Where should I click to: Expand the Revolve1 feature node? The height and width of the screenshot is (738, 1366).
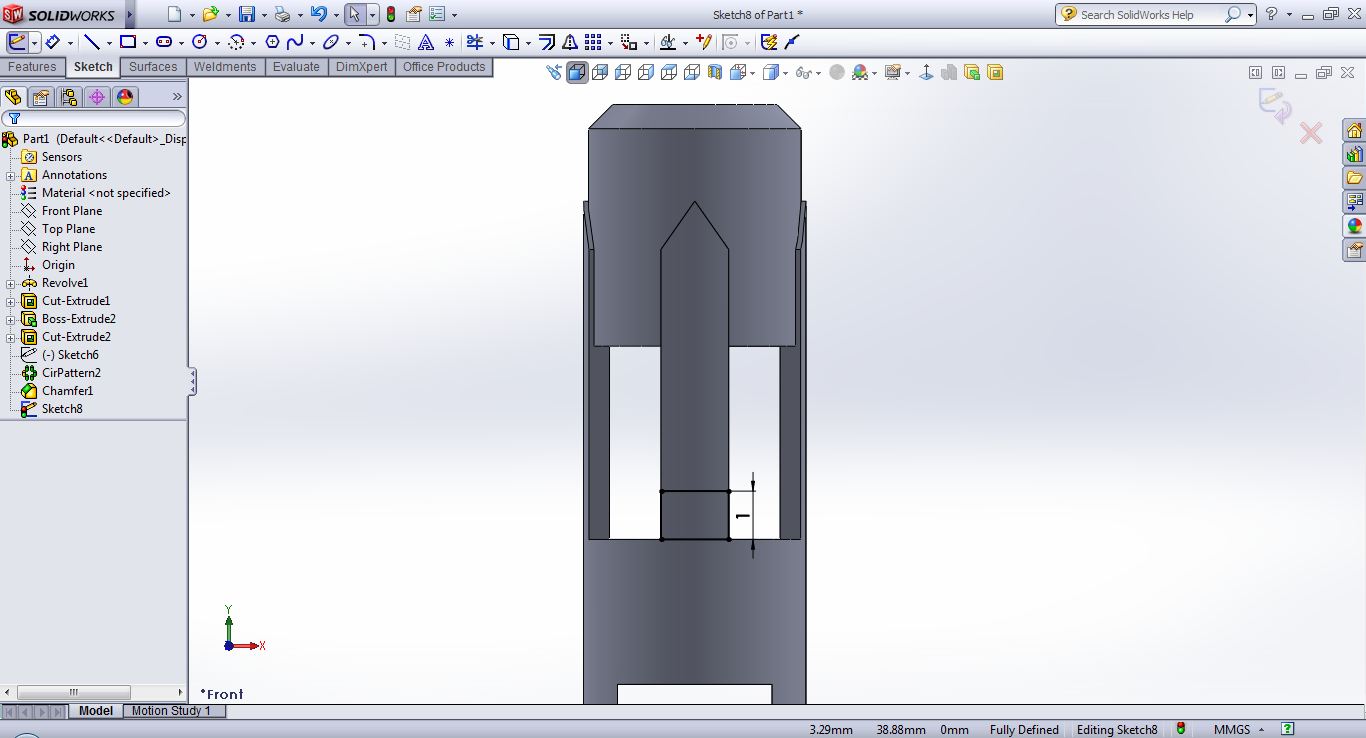[x=10, y=283]
